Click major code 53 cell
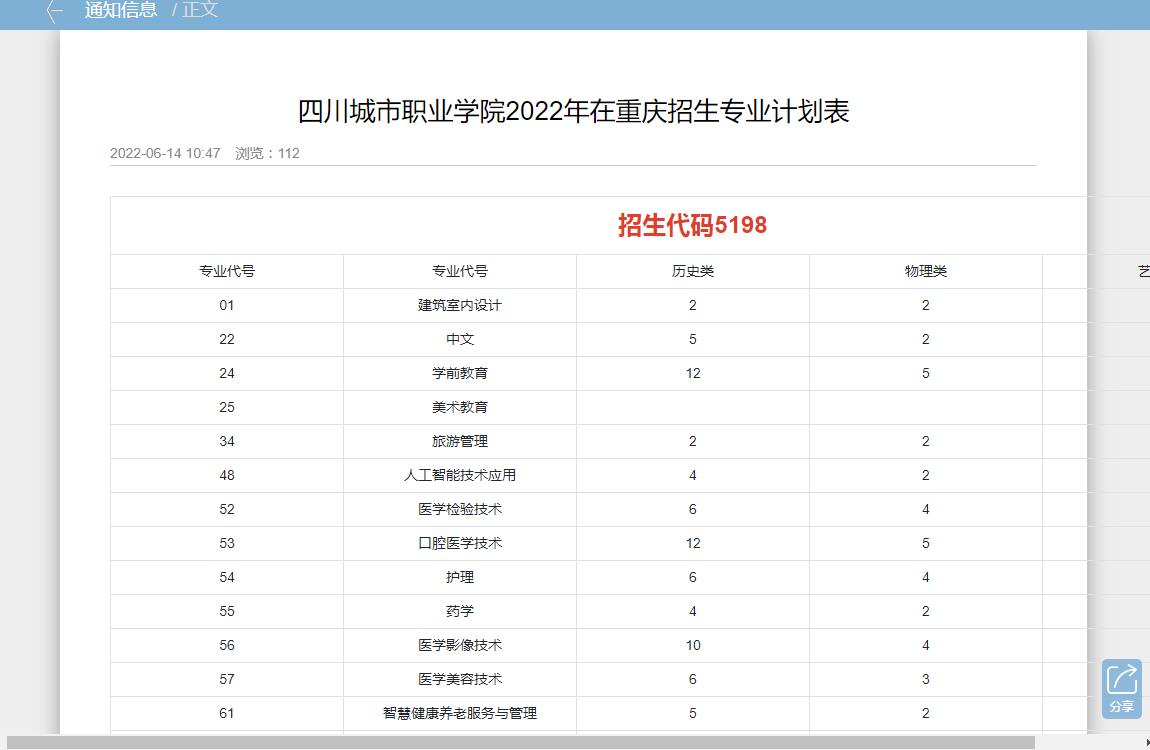The width and height of the screenshot is (1150, 750). 227,543
